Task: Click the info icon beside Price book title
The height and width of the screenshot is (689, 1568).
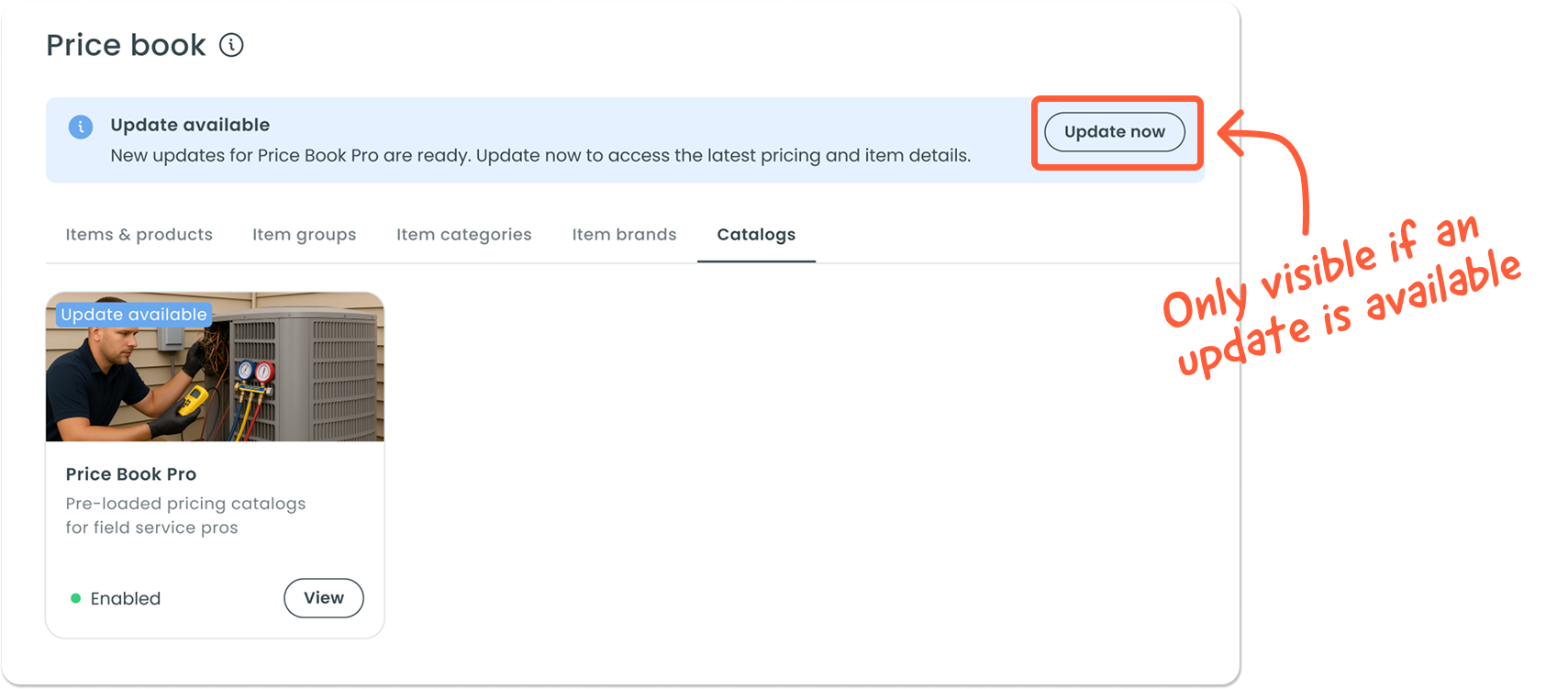Action: pos(231,45)
